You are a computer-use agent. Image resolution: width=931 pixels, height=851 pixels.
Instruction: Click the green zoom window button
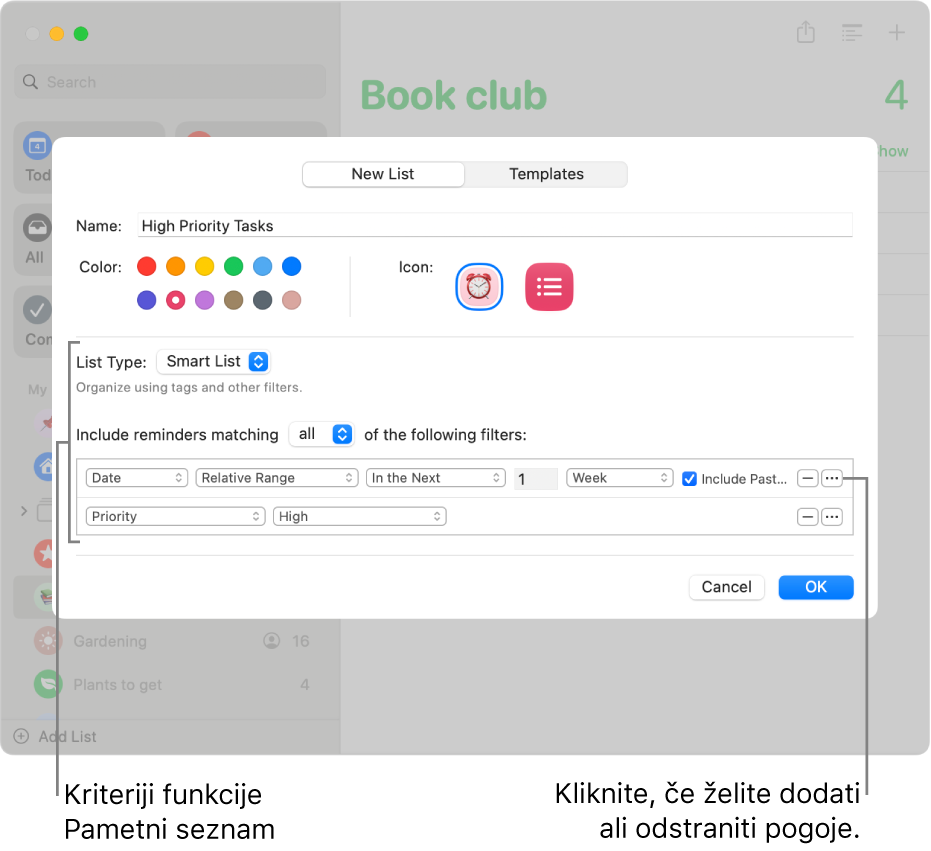pyautogui.click(x=81, y=34)
